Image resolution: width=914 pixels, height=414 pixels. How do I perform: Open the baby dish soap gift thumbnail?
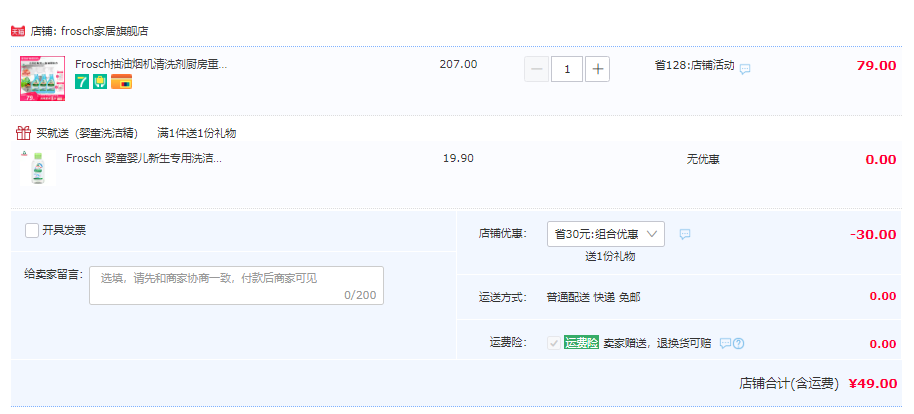(38, 168)
